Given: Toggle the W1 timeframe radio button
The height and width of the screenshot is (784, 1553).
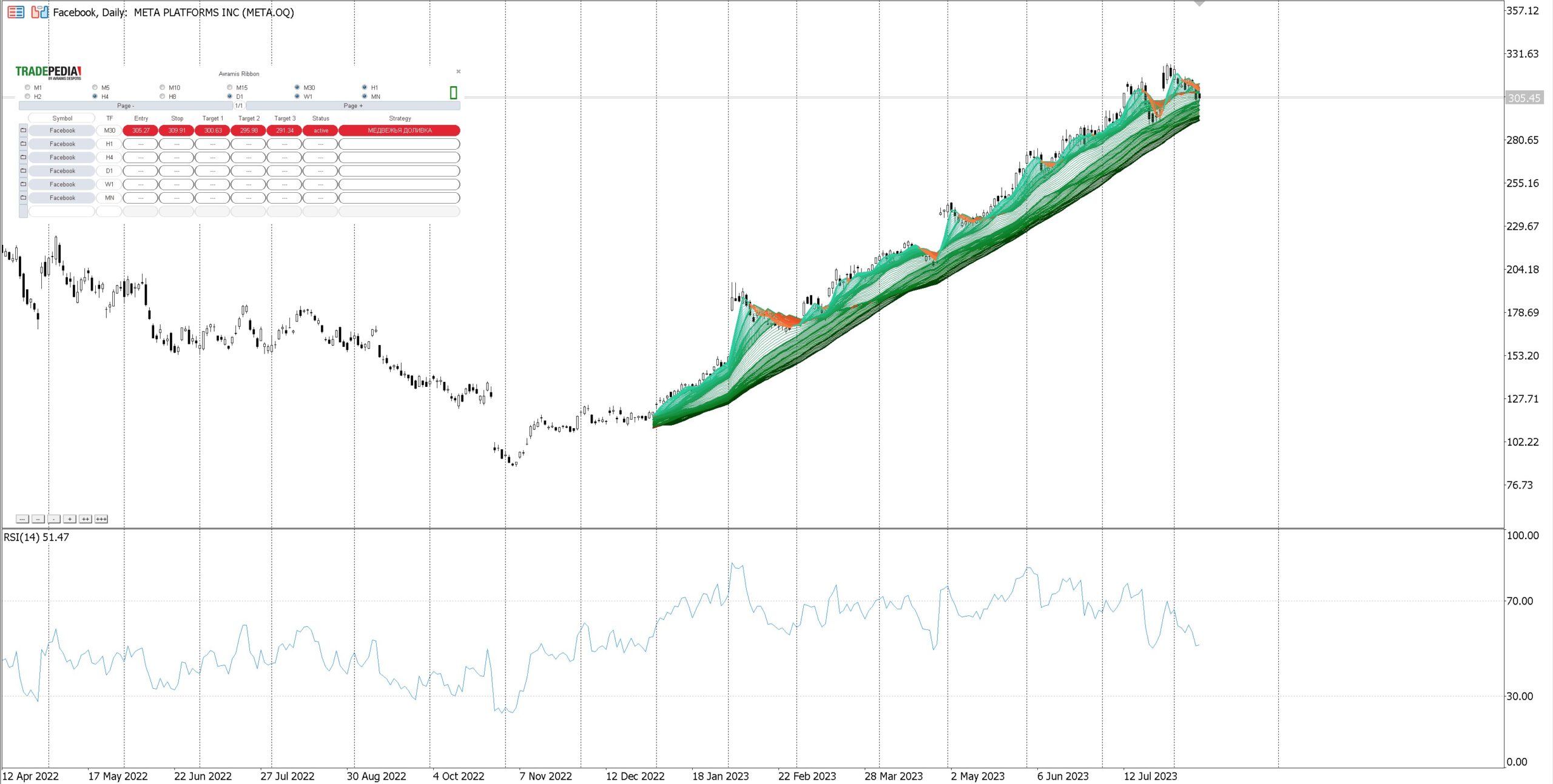Looking at the screenshot, I should 297,96.
